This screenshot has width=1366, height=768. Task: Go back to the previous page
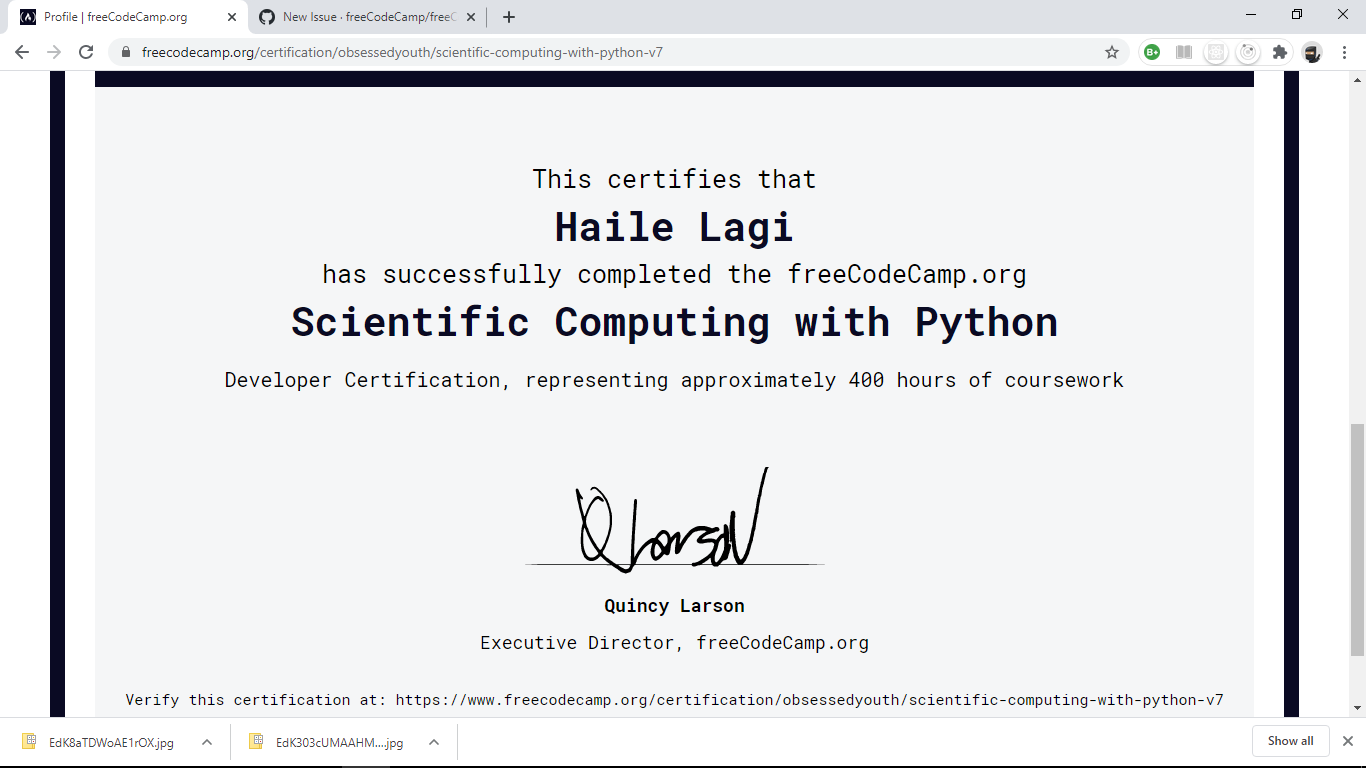[22, 52]
